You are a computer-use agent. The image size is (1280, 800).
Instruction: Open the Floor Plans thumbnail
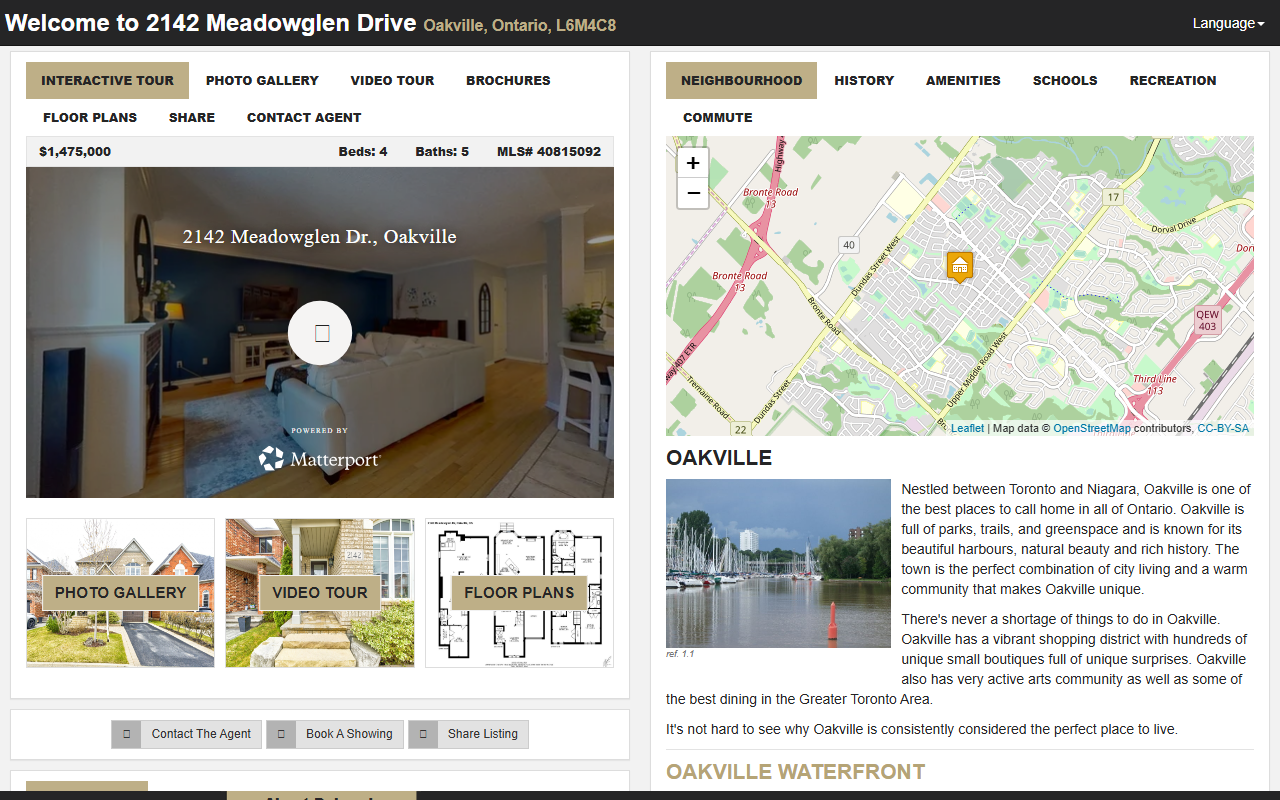click(x=519, y=592)
